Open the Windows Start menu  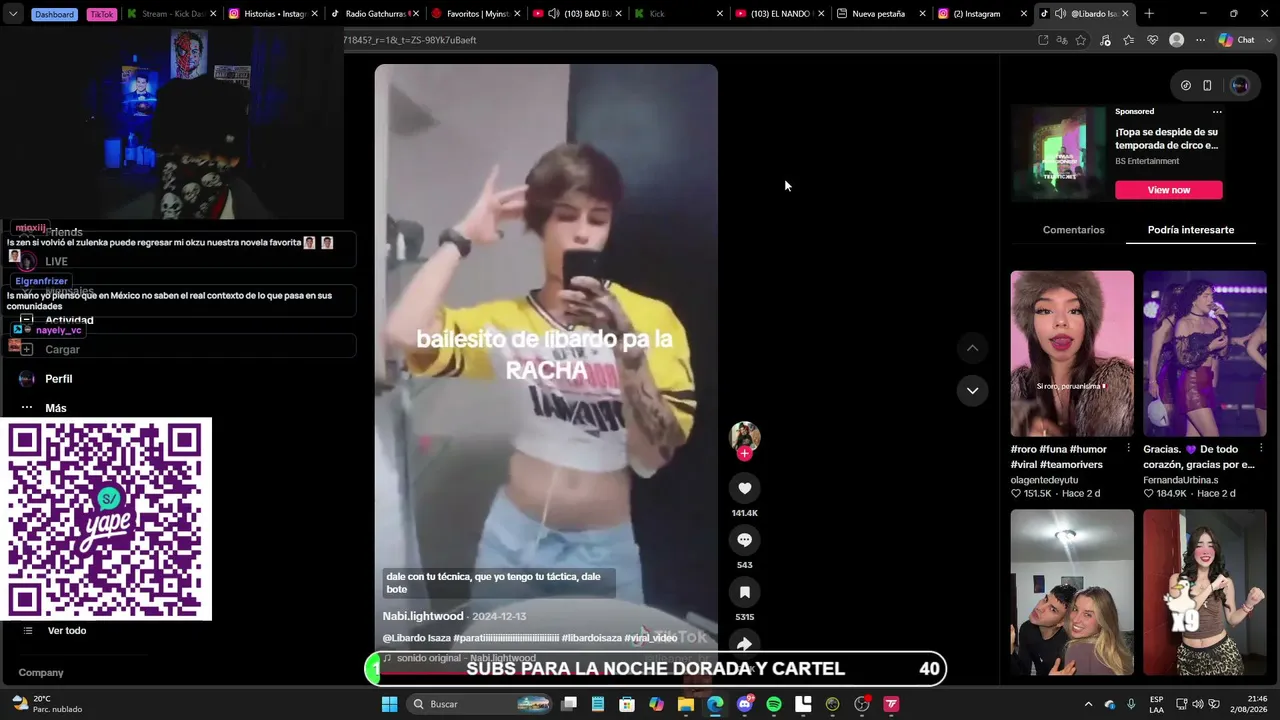point(390,704)
